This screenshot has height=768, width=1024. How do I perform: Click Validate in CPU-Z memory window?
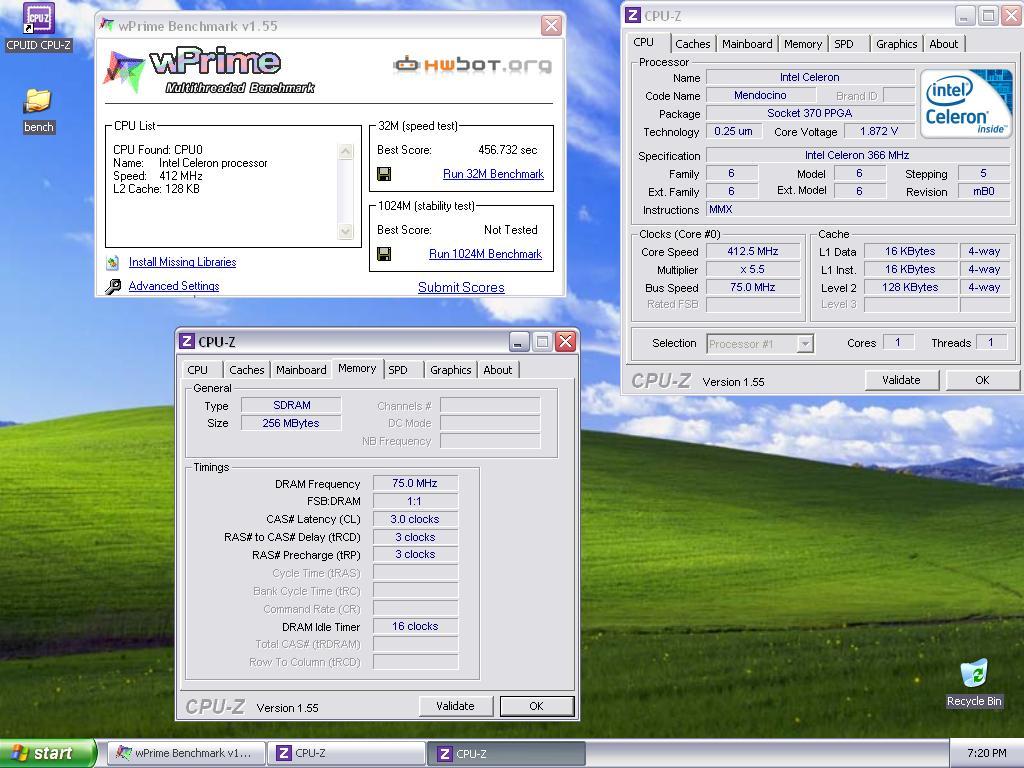(455, 706)
